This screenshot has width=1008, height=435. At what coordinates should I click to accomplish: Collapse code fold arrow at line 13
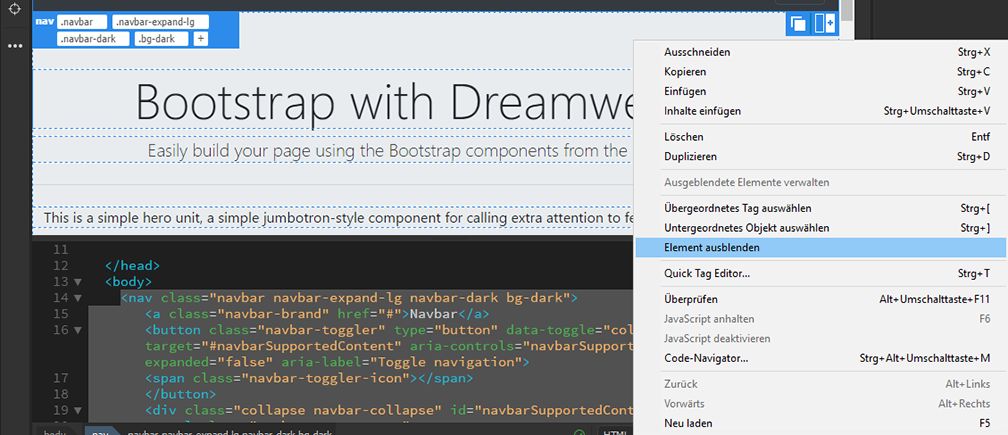pos(78,282)
